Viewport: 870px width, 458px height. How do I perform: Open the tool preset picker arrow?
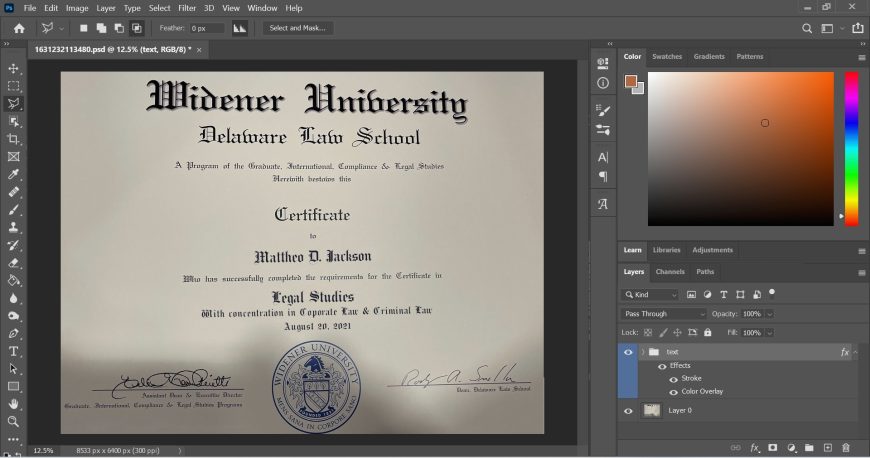(x=62, y=28)
